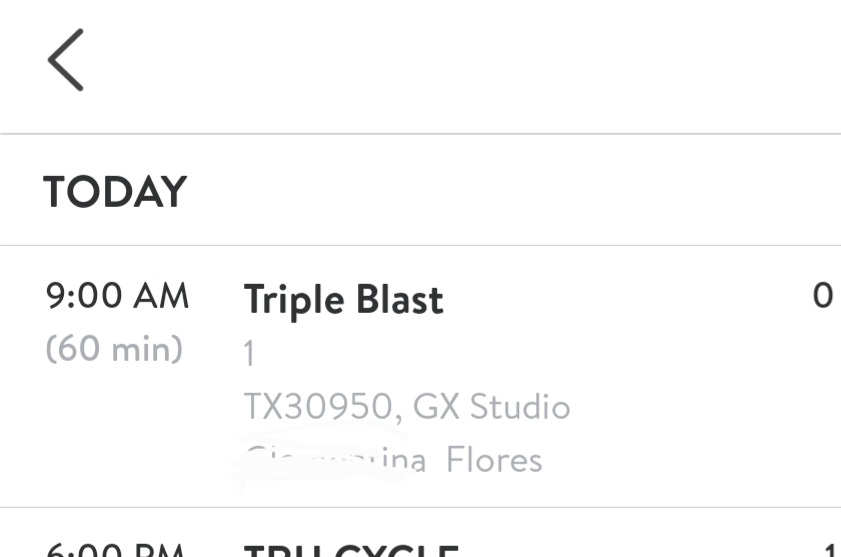Select the 6:00 PM class time
This screenshot has width=841, height=557.
pos(117,550)
